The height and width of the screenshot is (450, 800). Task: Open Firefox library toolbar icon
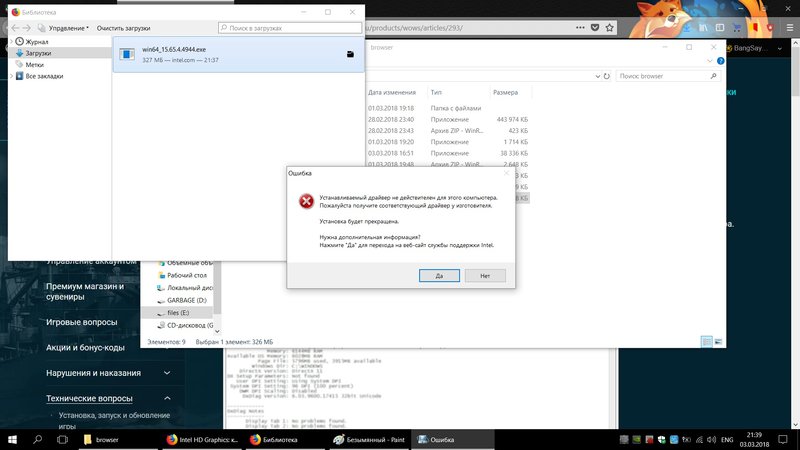(x=704, y=28)
